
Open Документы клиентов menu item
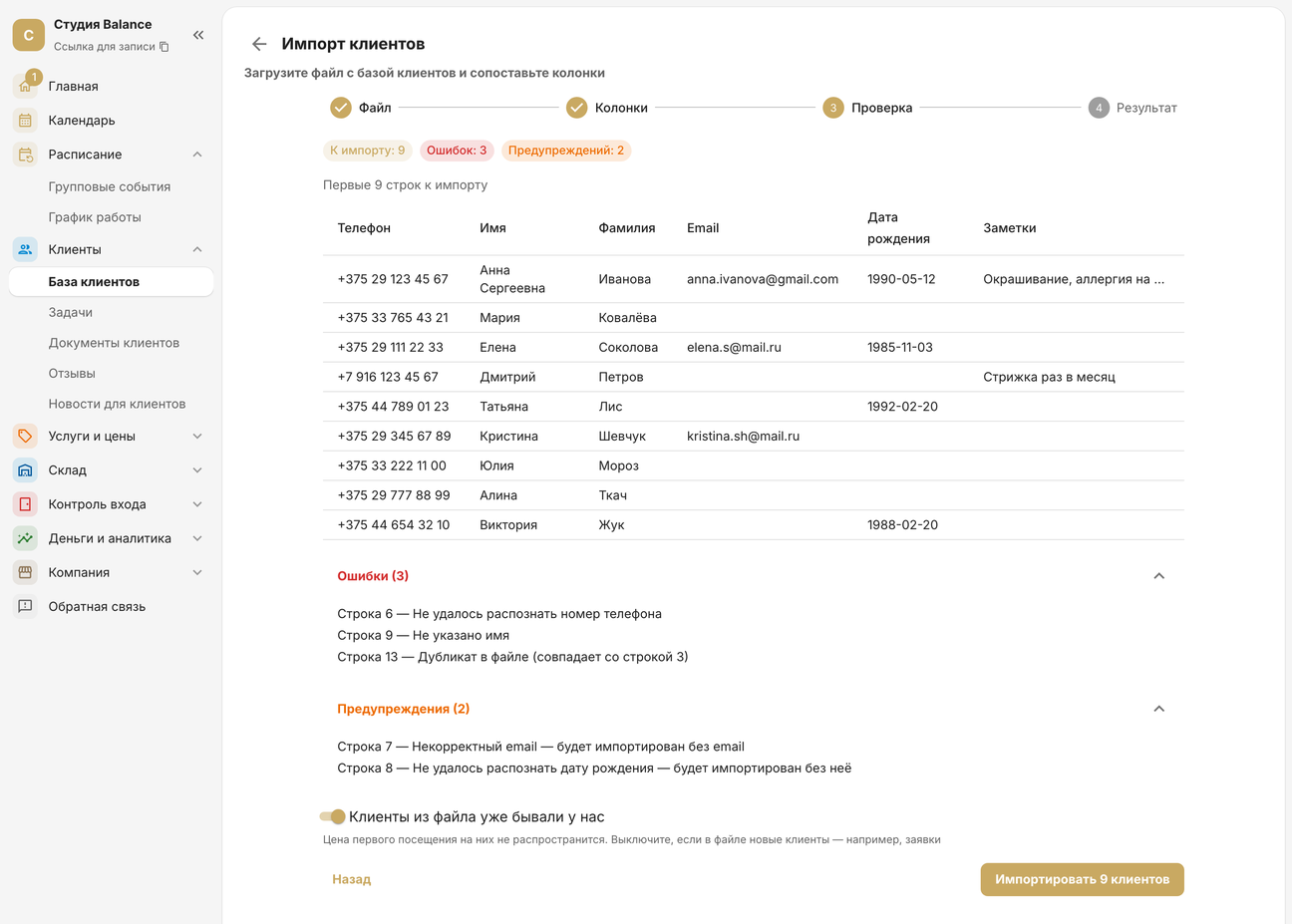114,343
